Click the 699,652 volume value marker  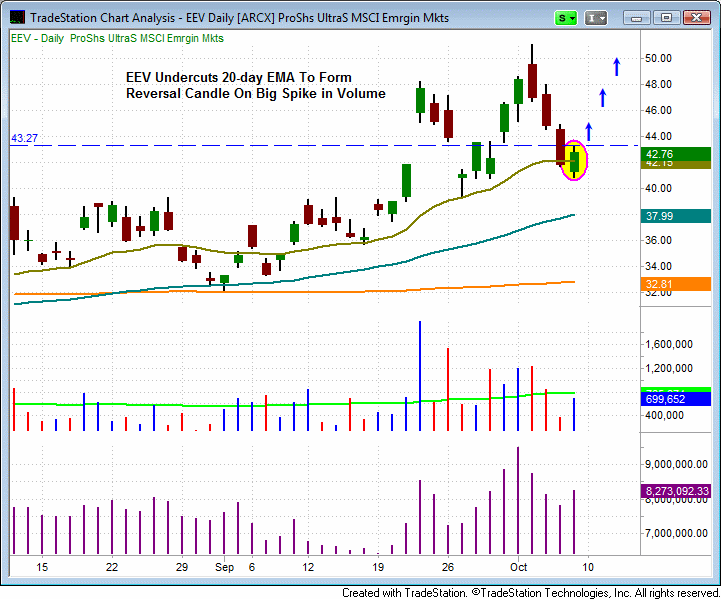tap(675, 399)
